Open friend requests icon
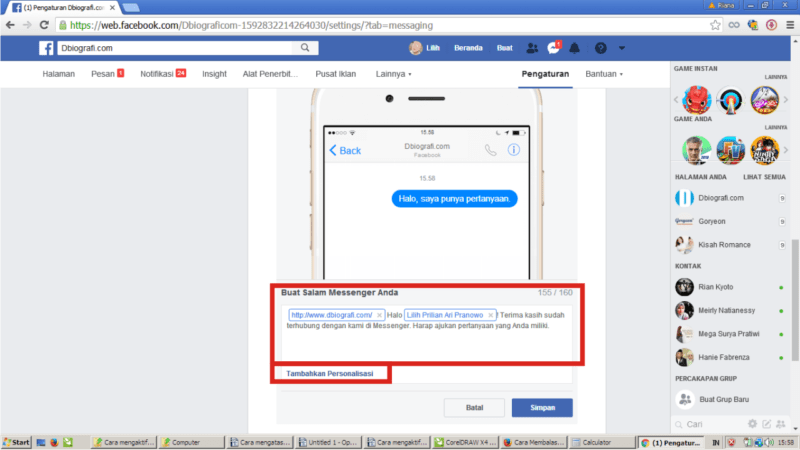 [x=532, y=48]
